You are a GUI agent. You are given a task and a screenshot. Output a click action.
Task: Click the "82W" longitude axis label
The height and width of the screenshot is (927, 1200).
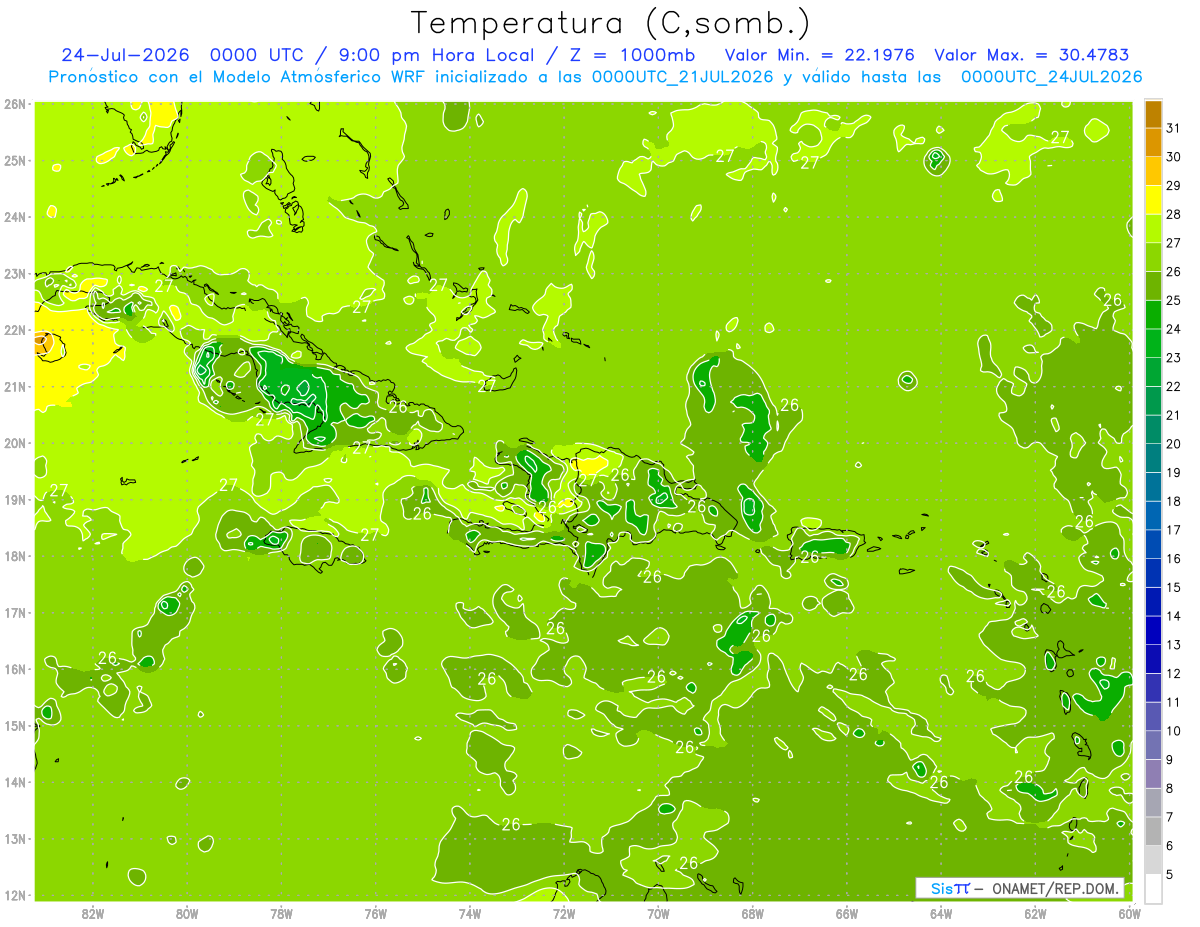click(x=93, y=913)
